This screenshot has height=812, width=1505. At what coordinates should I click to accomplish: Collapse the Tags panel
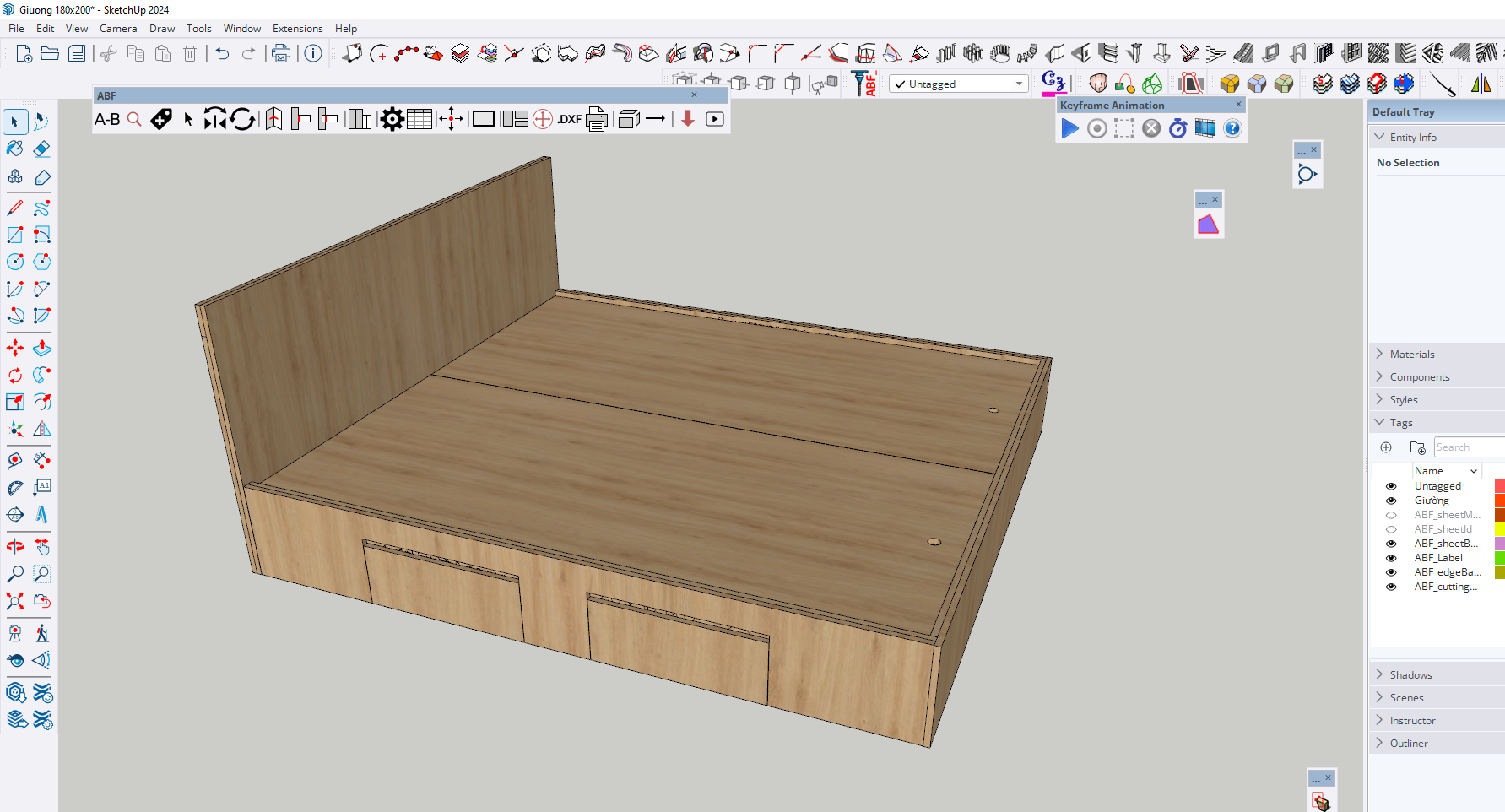coord(1401,423)
